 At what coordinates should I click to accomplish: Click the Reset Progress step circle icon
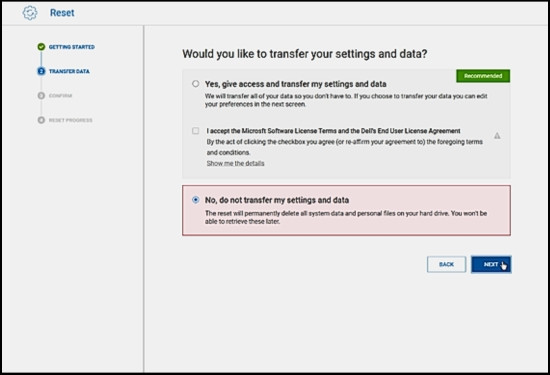tap(41, 120)
